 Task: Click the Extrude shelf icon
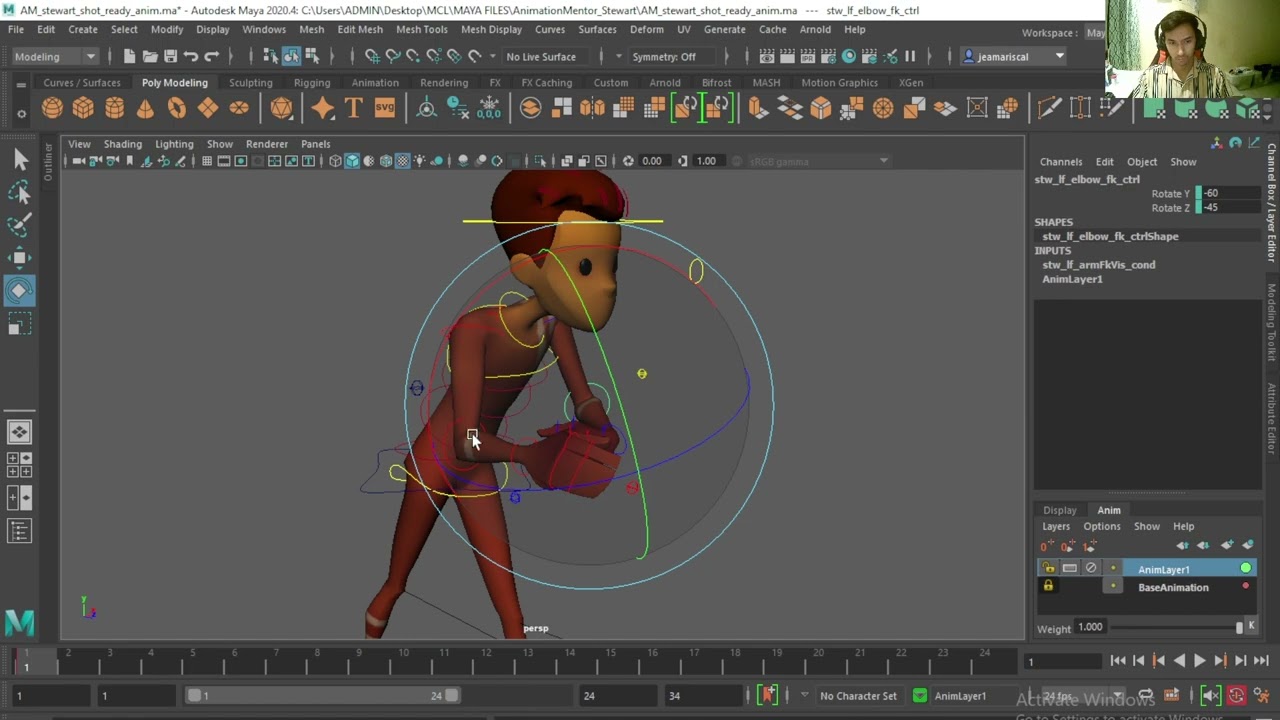click(758, 108)
